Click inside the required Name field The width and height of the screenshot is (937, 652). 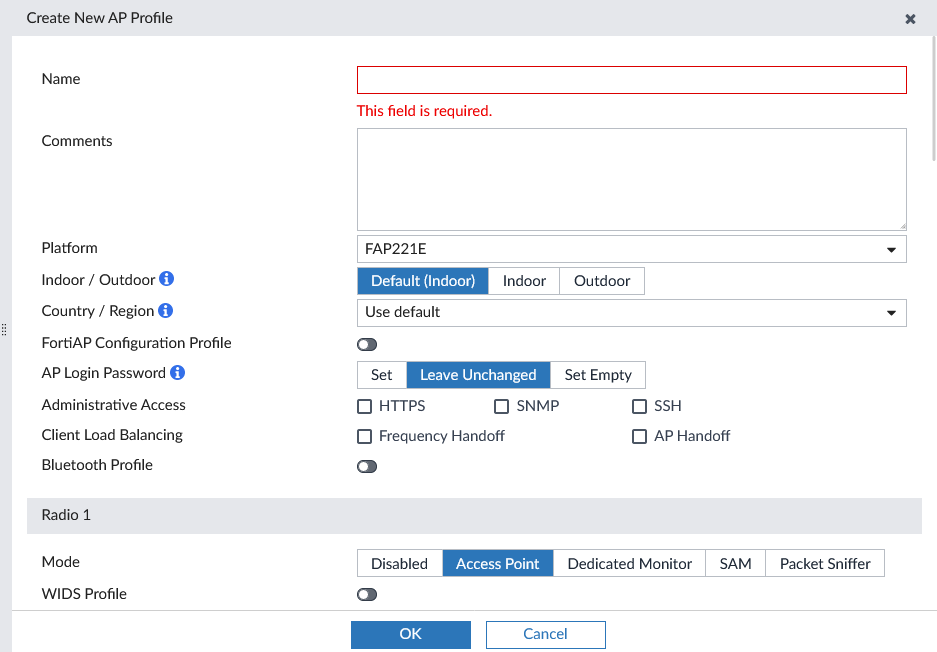pos(630,79)
